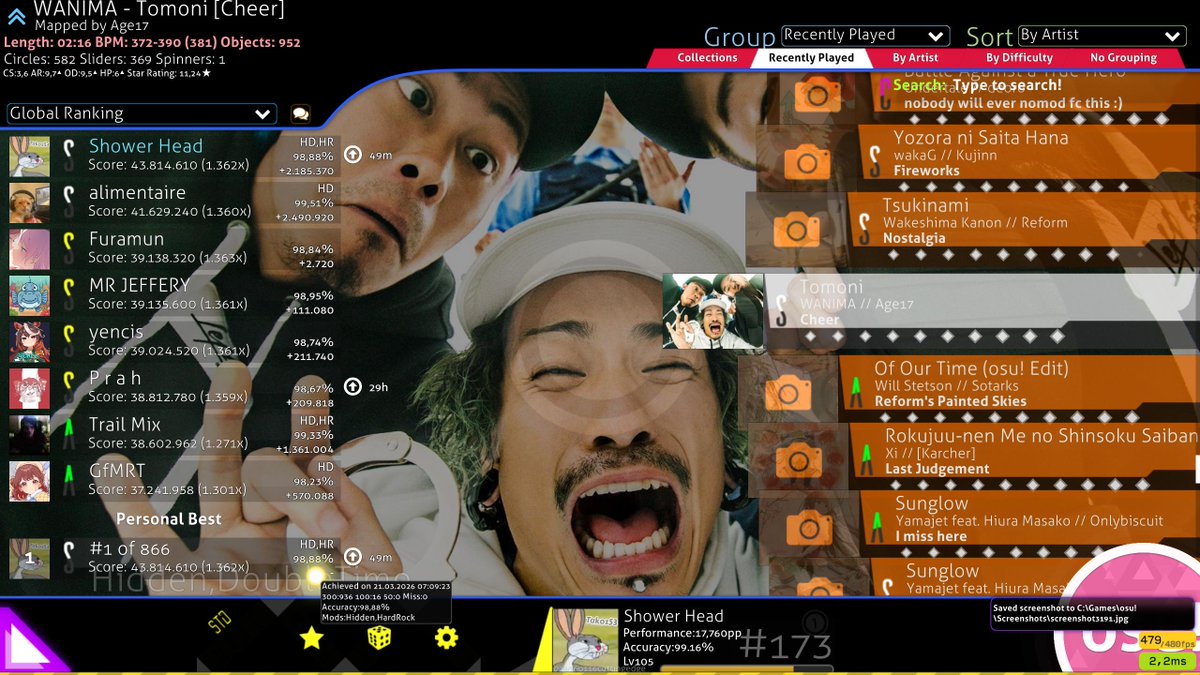Open Global Ranking dropdown
This screenshot has width=1200, height=675.
(141, 114)
